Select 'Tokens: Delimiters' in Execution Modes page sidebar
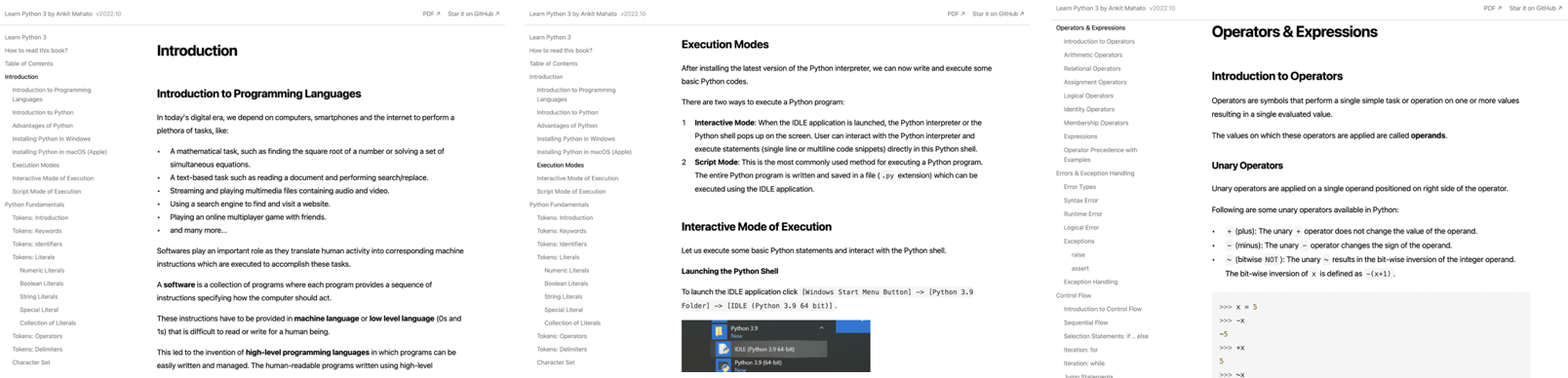 pos(563,349)
